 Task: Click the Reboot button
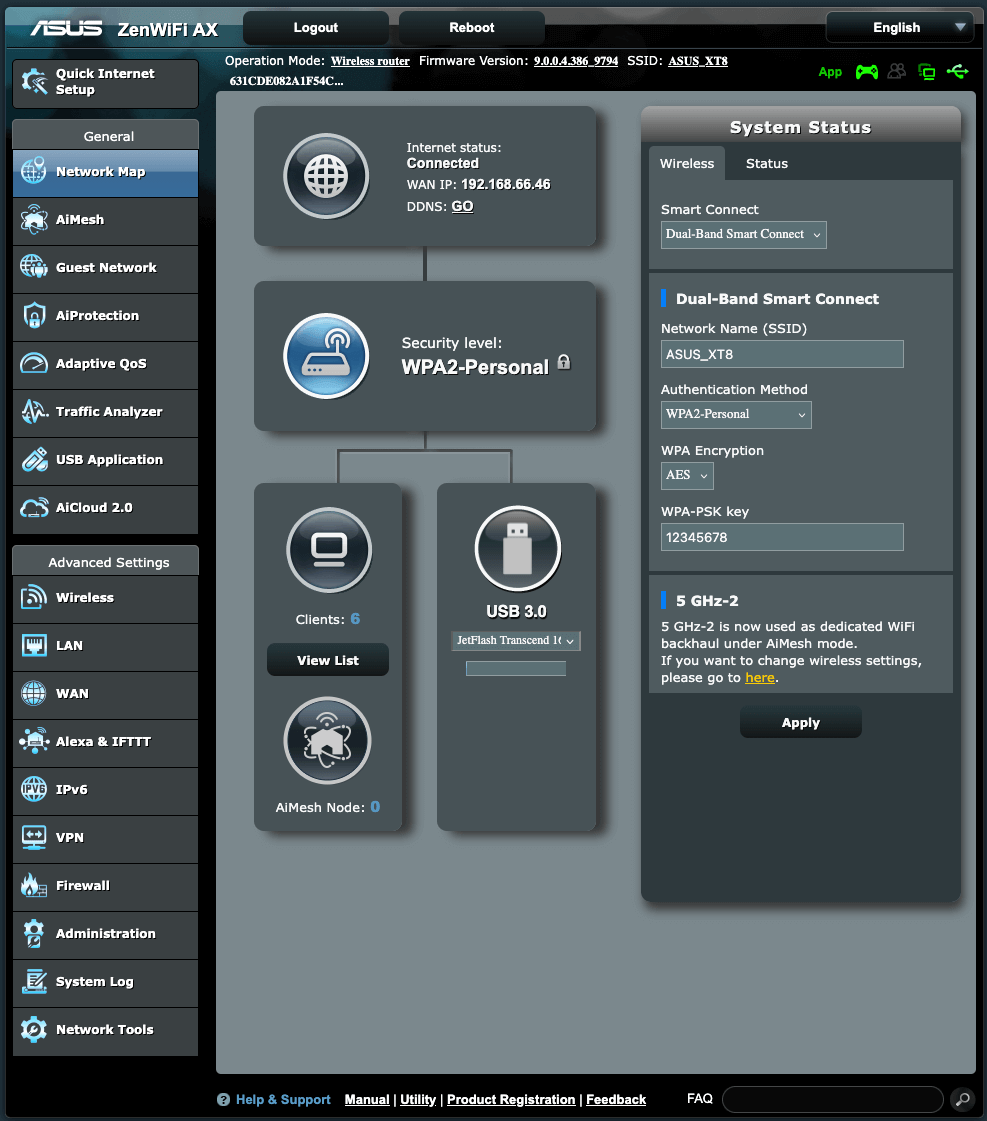click(472, 28)
